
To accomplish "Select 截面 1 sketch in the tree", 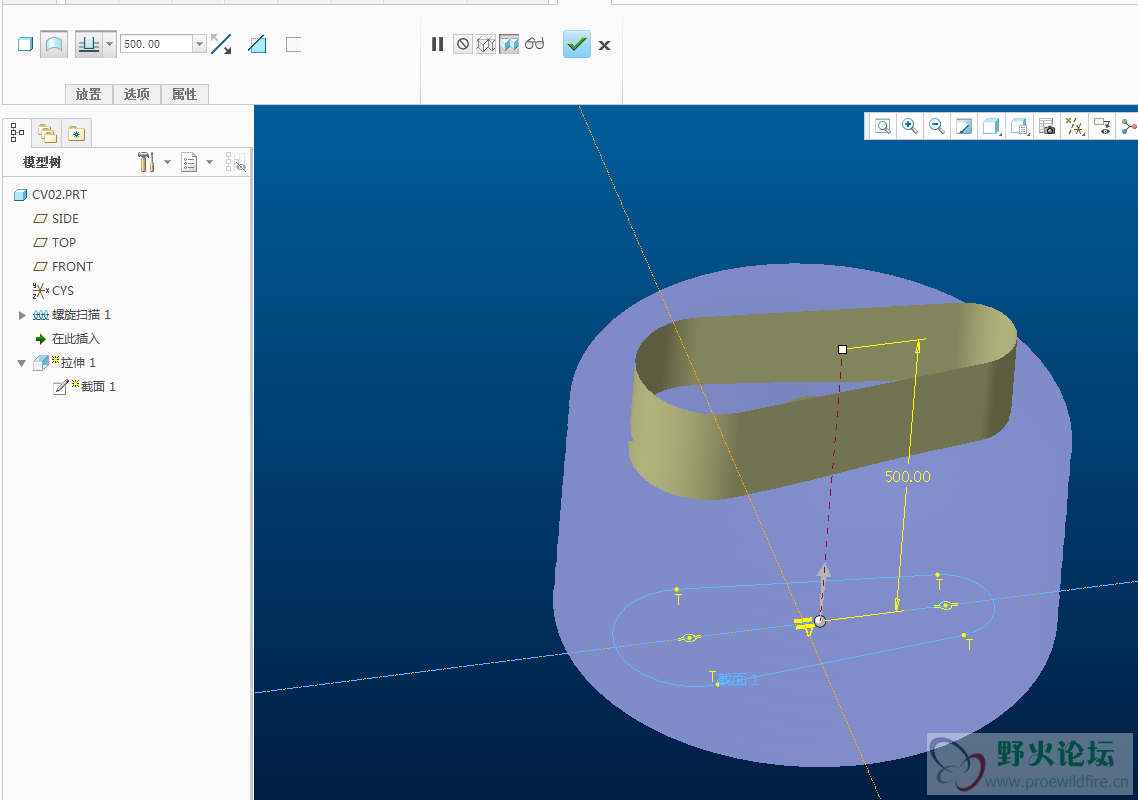I will [86, 386].
